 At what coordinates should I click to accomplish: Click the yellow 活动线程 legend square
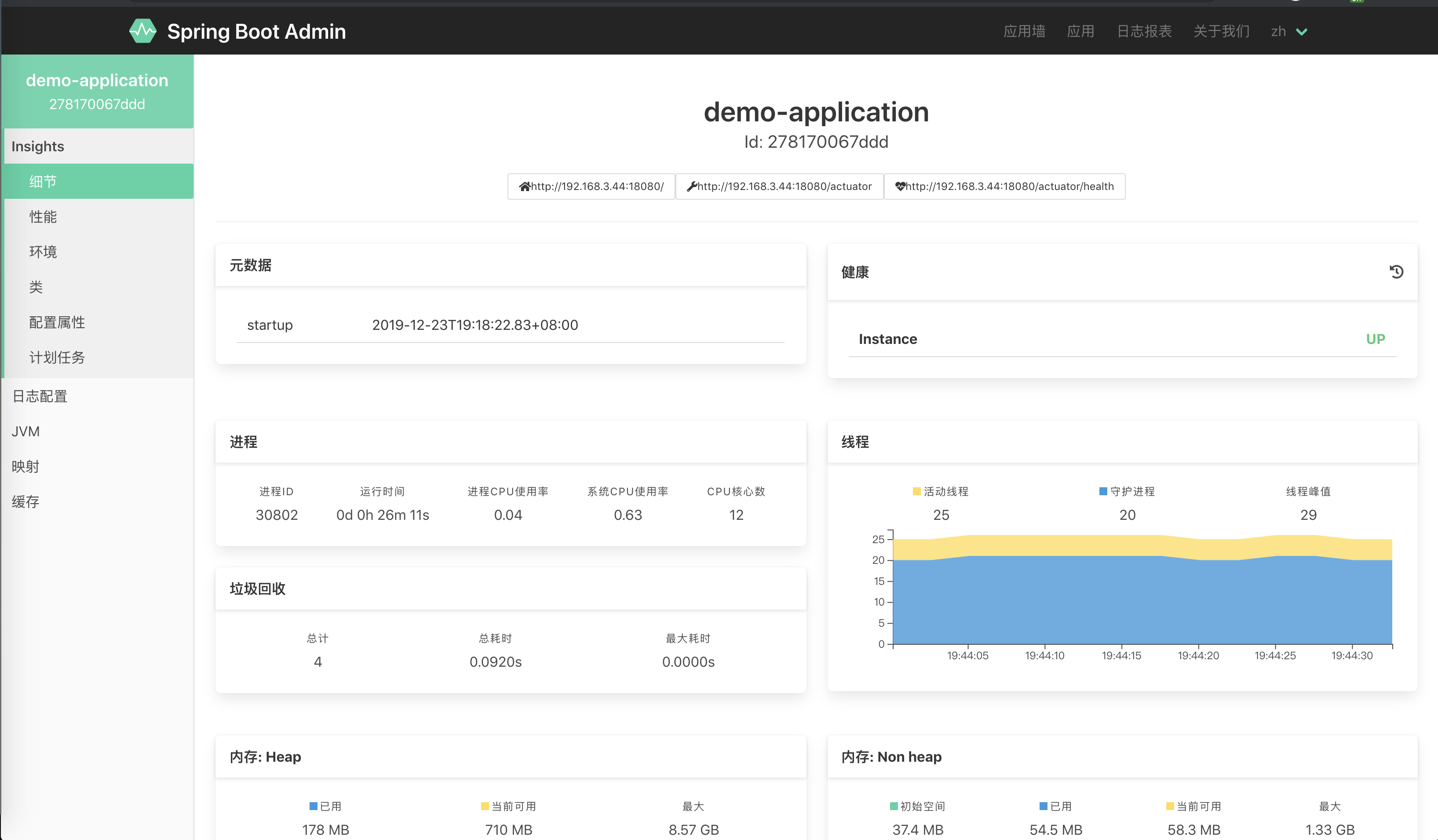click(916, 491)
